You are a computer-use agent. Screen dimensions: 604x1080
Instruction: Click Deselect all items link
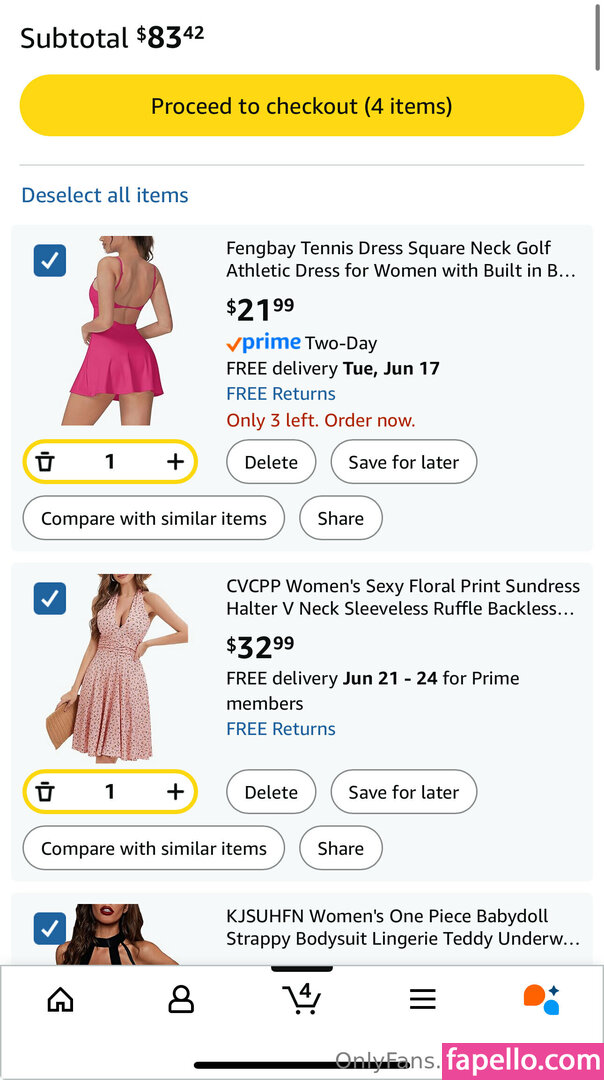coord(105,195)
